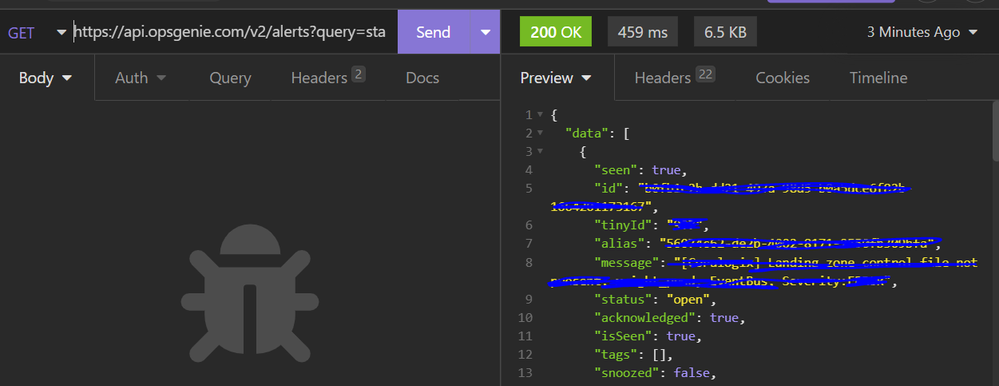Collapse JSON root at line 1

[x=540, y=115]
